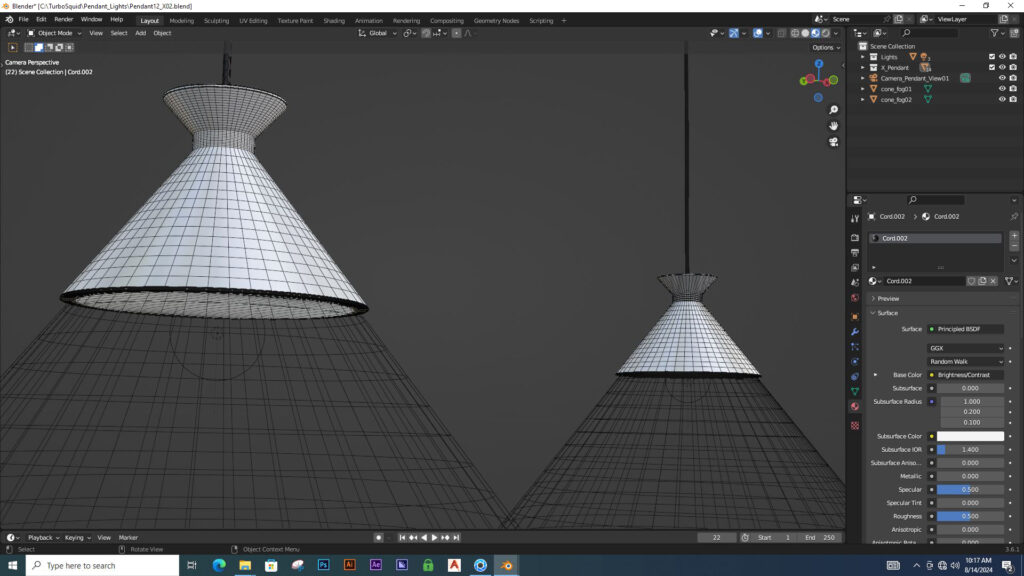Click the Subsurface Color white swatch

click(x=970, y=436)
